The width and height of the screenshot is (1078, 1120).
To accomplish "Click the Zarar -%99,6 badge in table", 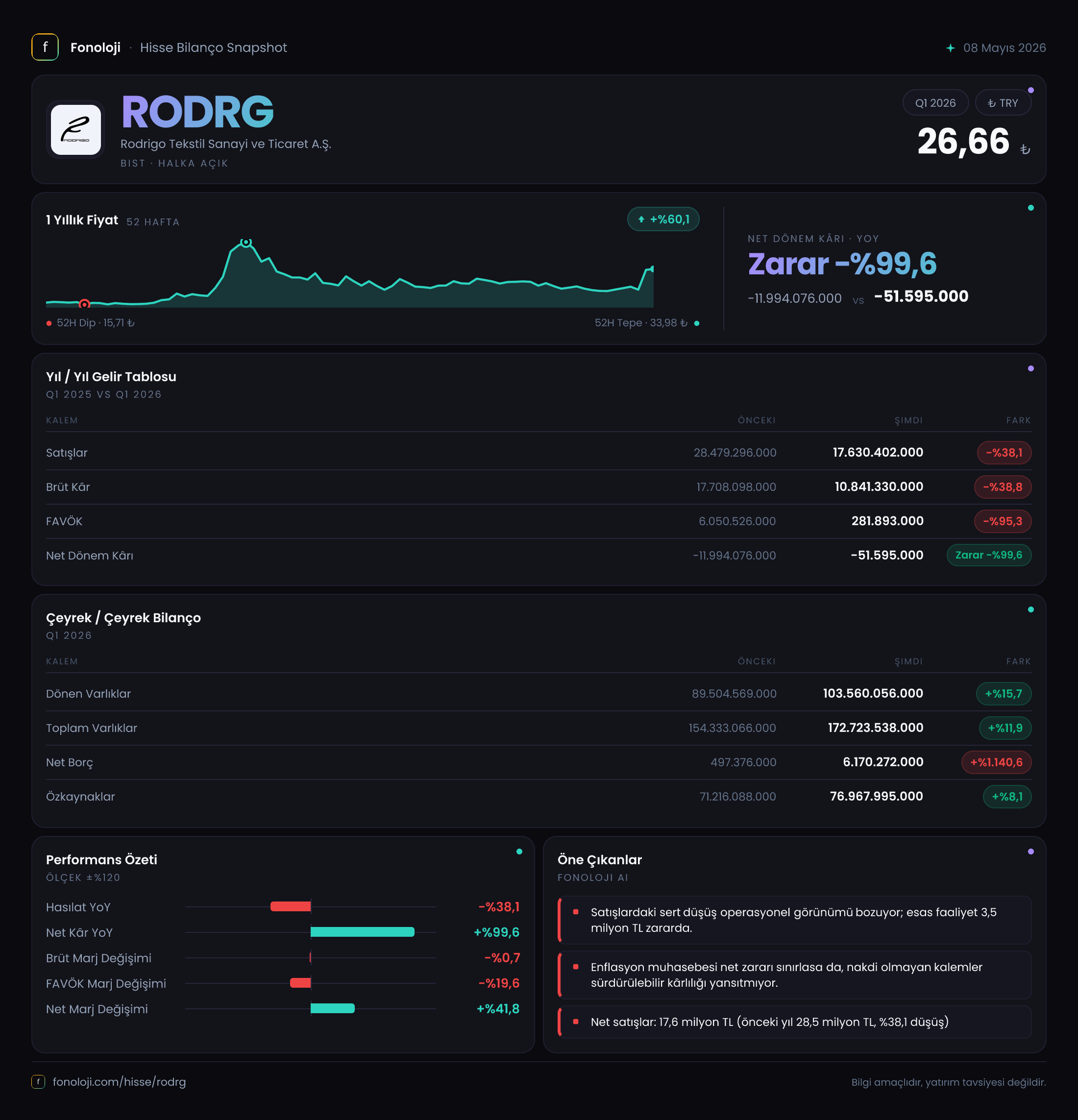I will coord(989,555).
